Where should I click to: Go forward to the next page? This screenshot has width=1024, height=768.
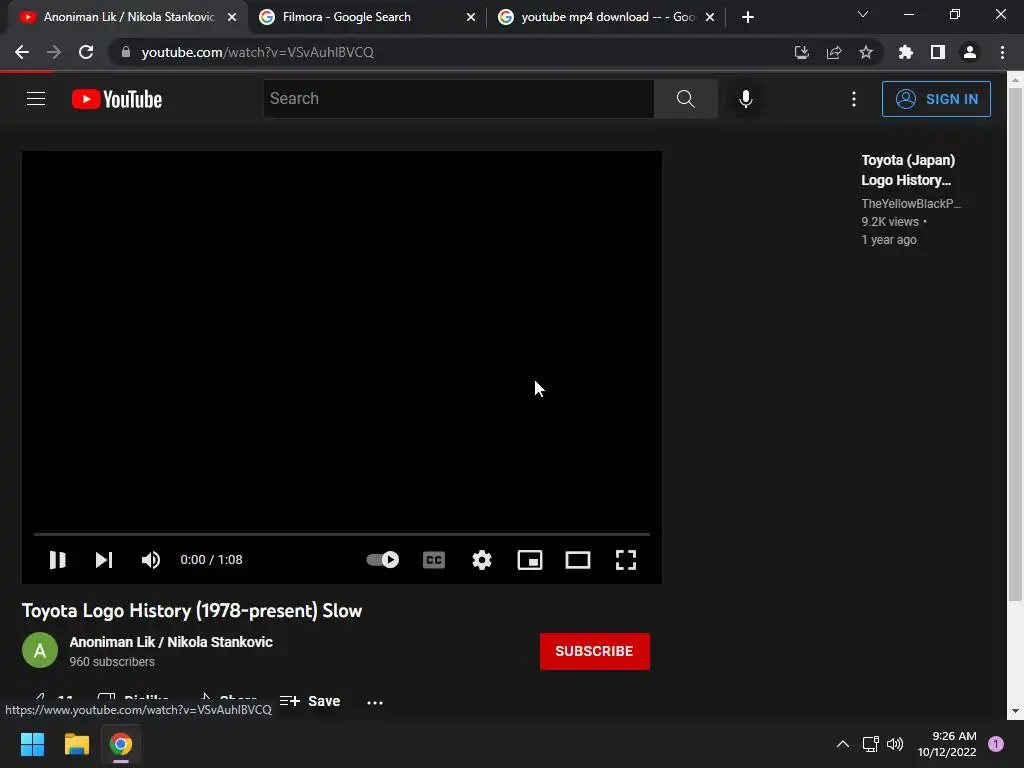(54, 52)
